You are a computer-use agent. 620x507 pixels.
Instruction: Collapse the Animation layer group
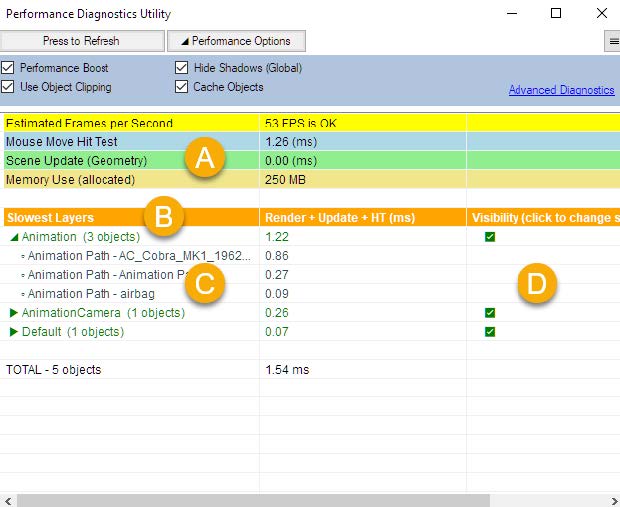[14, 237]
